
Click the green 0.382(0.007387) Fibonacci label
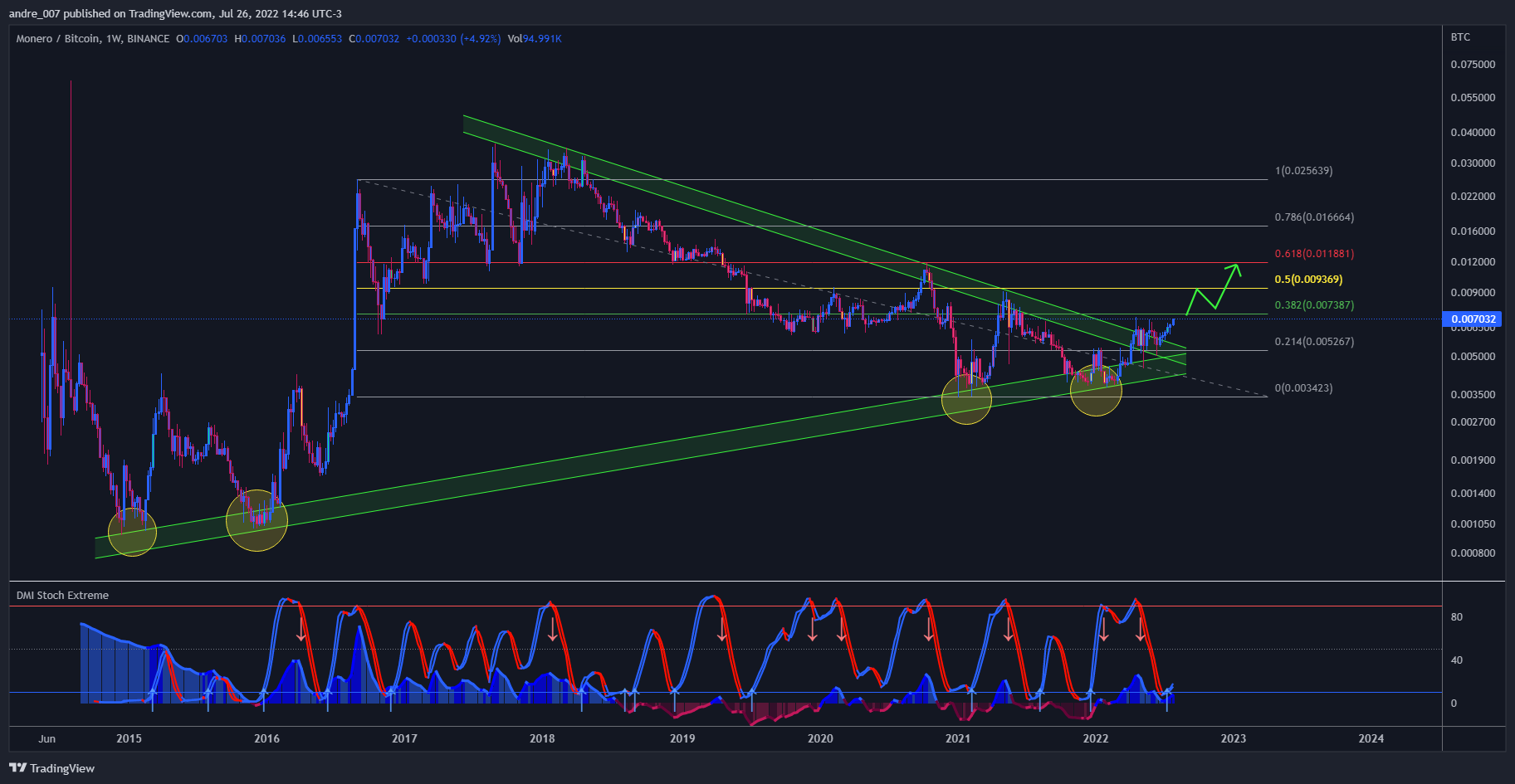[x=1314, y=305]
